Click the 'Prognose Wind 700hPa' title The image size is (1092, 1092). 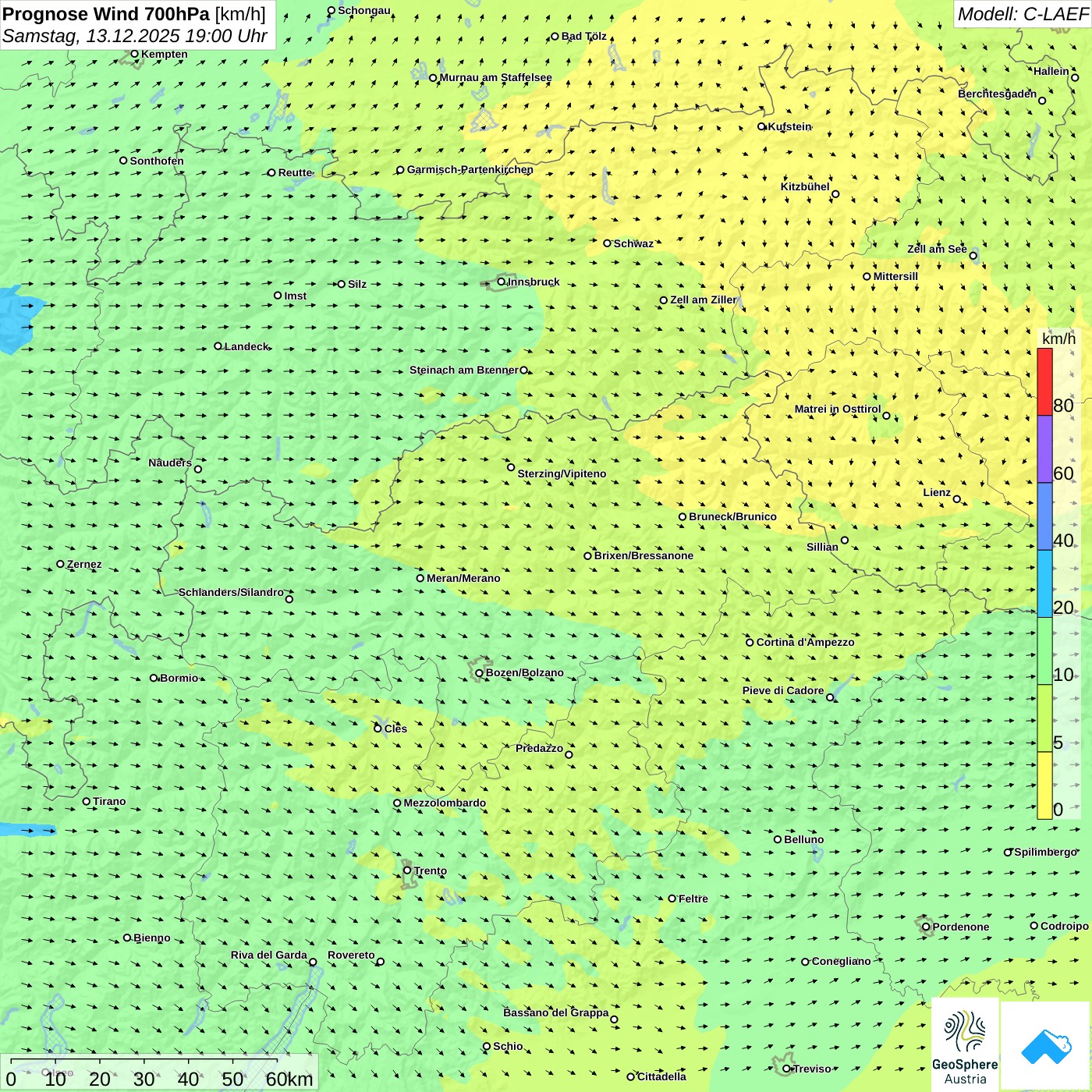pyautogui.click(x=106, y=14)
